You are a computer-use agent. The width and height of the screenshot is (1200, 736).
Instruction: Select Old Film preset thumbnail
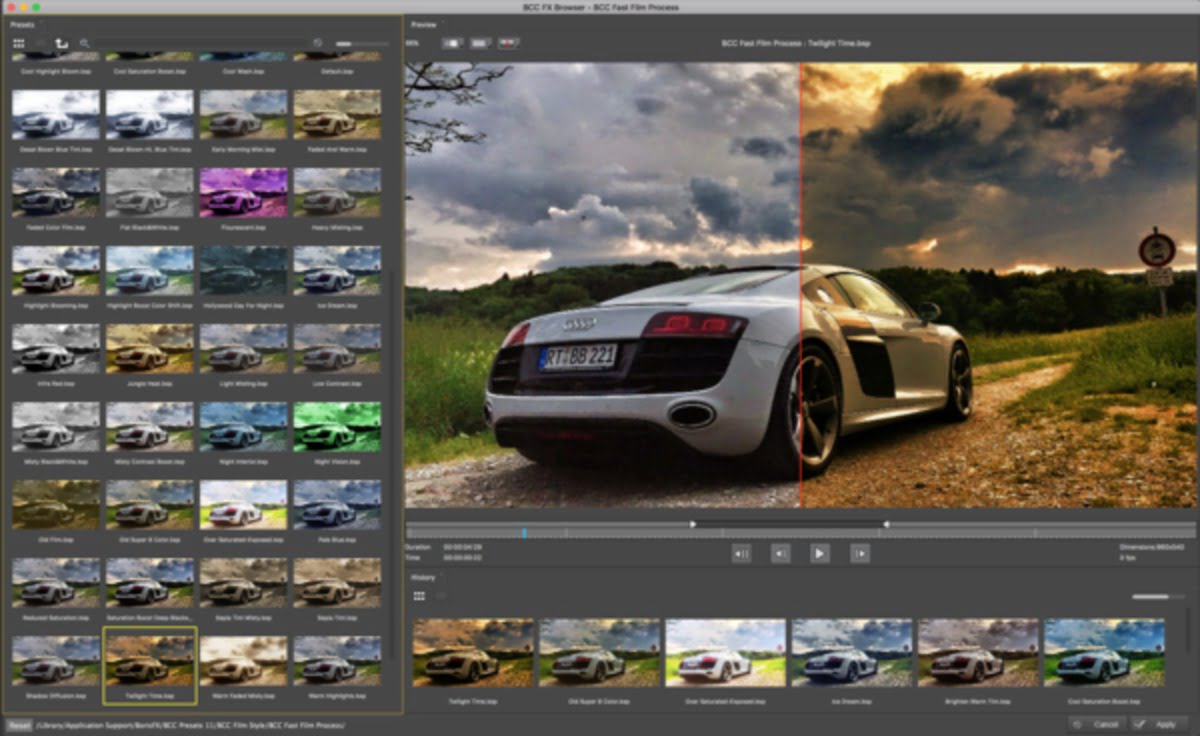point(56,504)
